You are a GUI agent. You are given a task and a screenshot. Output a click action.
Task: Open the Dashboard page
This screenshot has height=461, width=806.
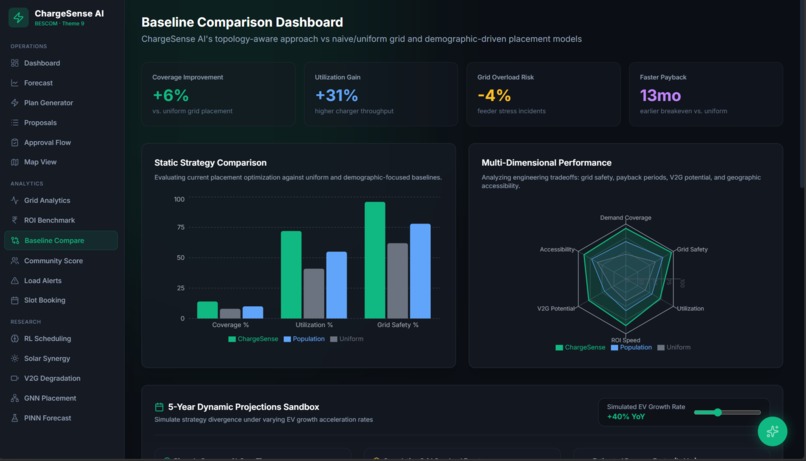point(61,63)
